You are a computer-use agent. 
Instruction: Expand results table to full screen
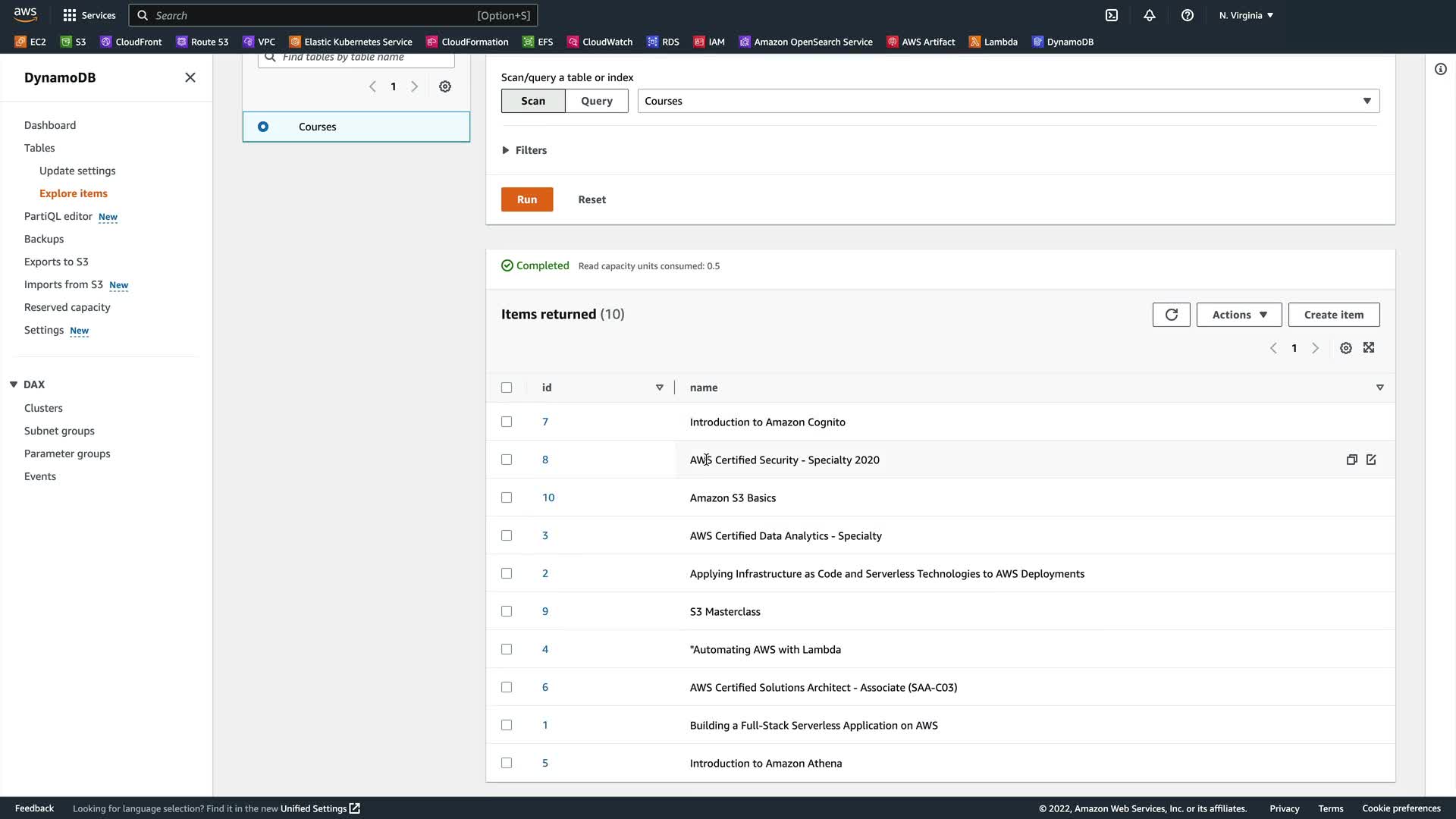click(1369, 348)
